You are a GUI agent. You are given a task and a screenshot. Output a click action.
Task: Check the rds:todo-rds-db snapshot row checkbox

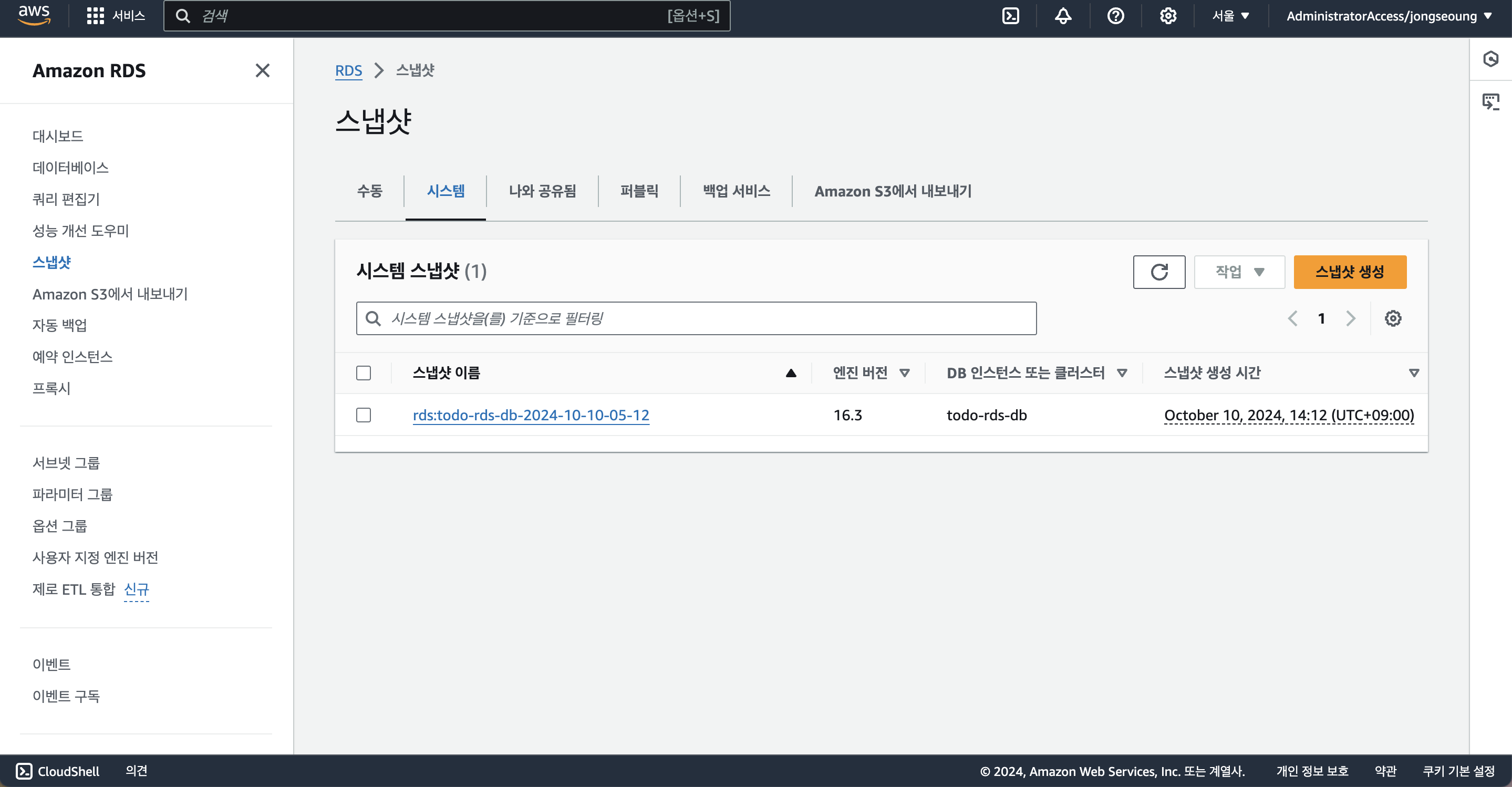tap(364, 416)
